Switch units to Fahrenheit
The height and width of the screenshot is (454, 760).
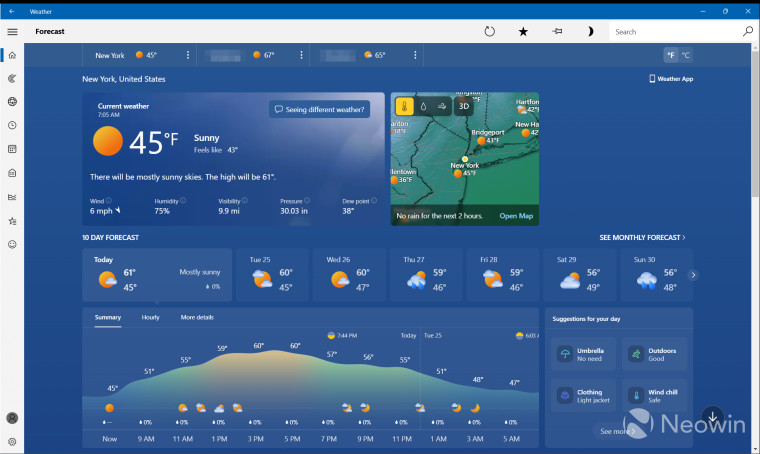tap(671, 55)
